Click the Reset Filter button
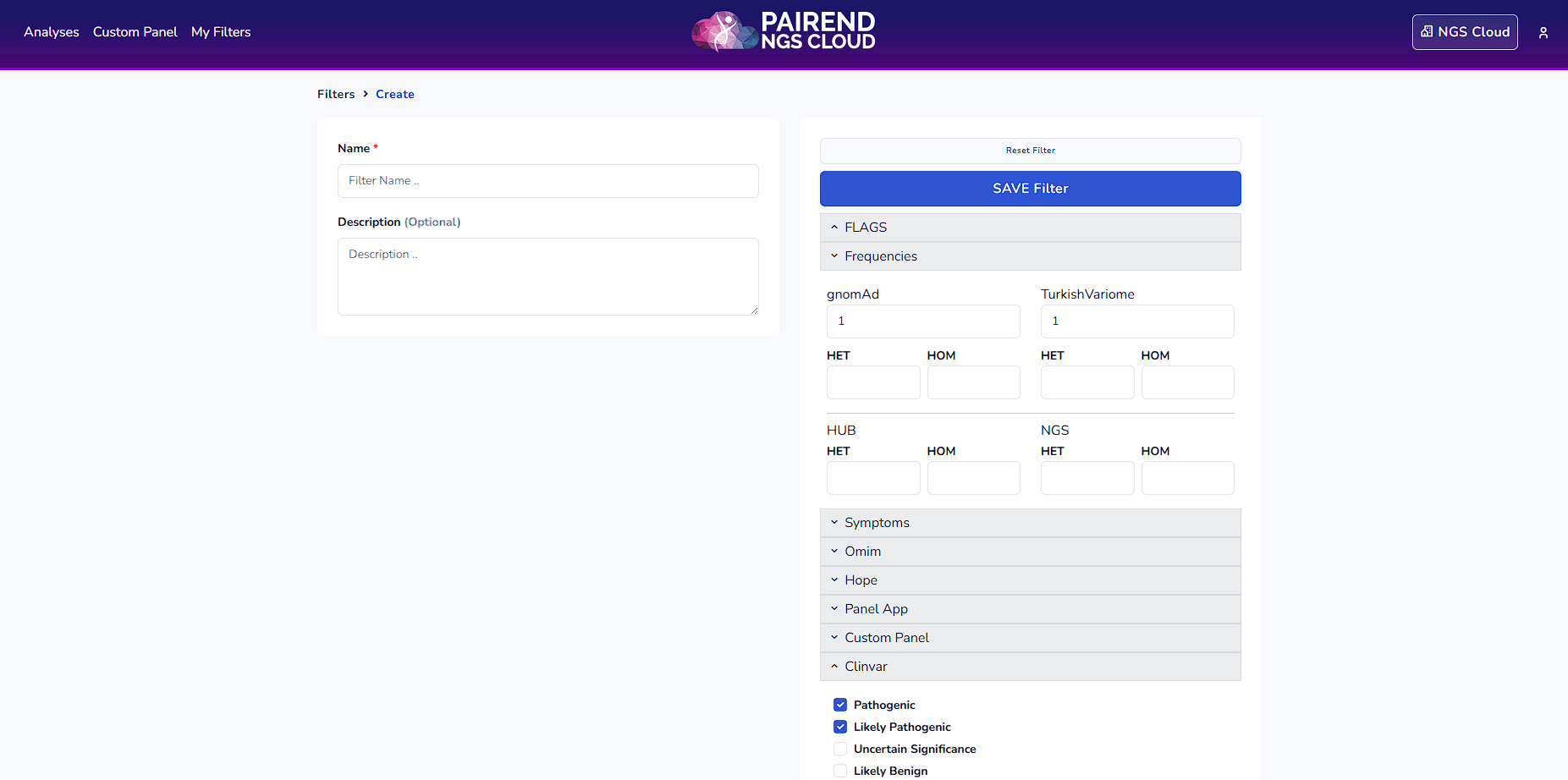 [x=1030, y=151]
